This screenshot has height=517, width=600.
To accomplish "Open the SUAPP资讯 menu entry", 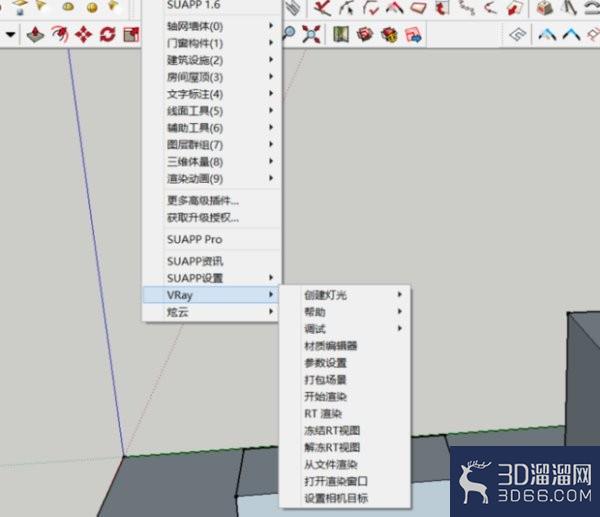I will (x=212, y=261).
